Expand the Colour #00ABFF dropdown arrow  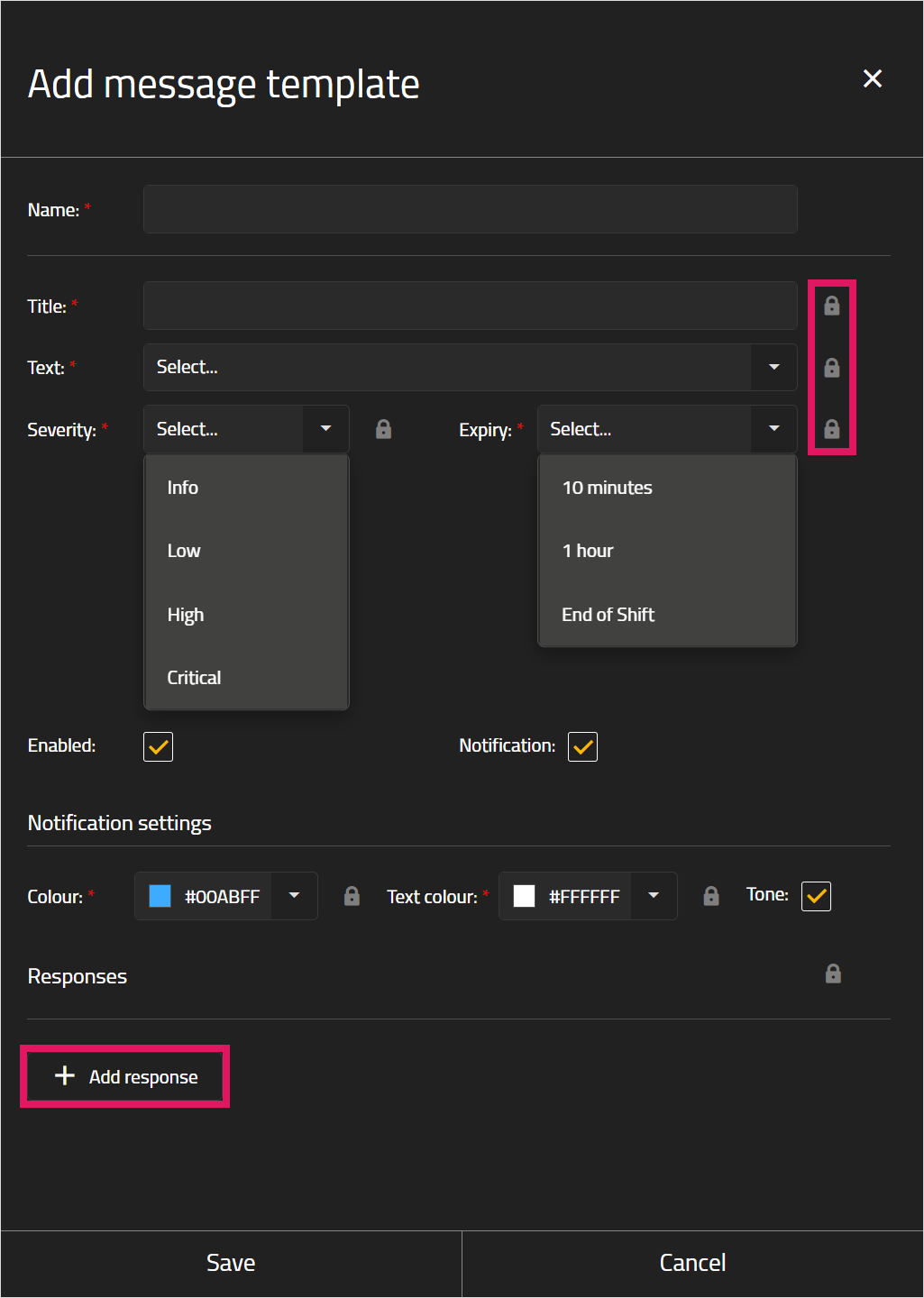(294, 896)
